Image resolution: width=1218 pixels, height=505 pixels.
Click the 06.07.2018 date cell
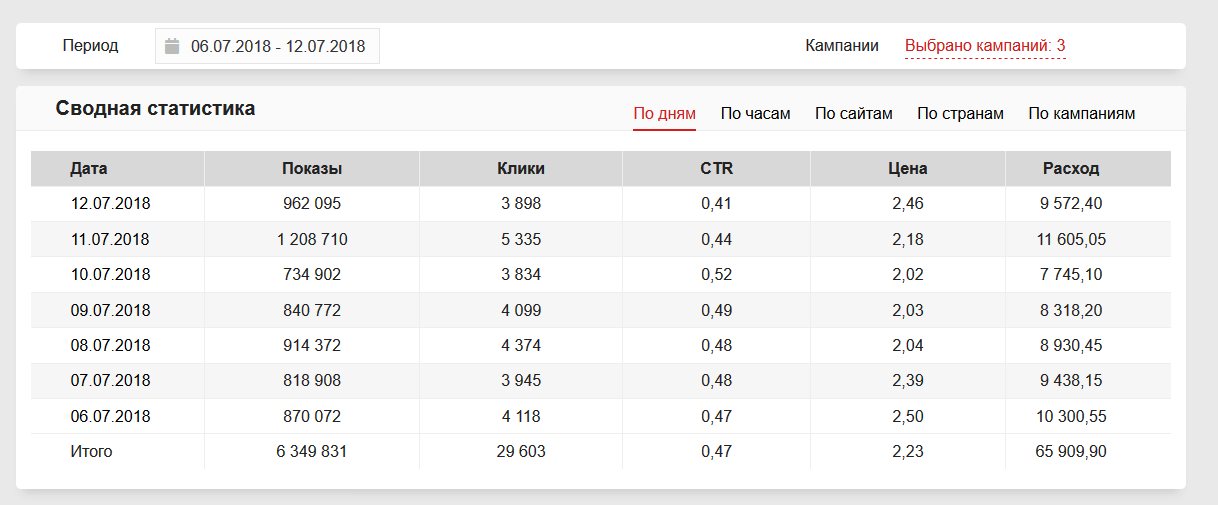pyautogui.click(x=110, y=416)
